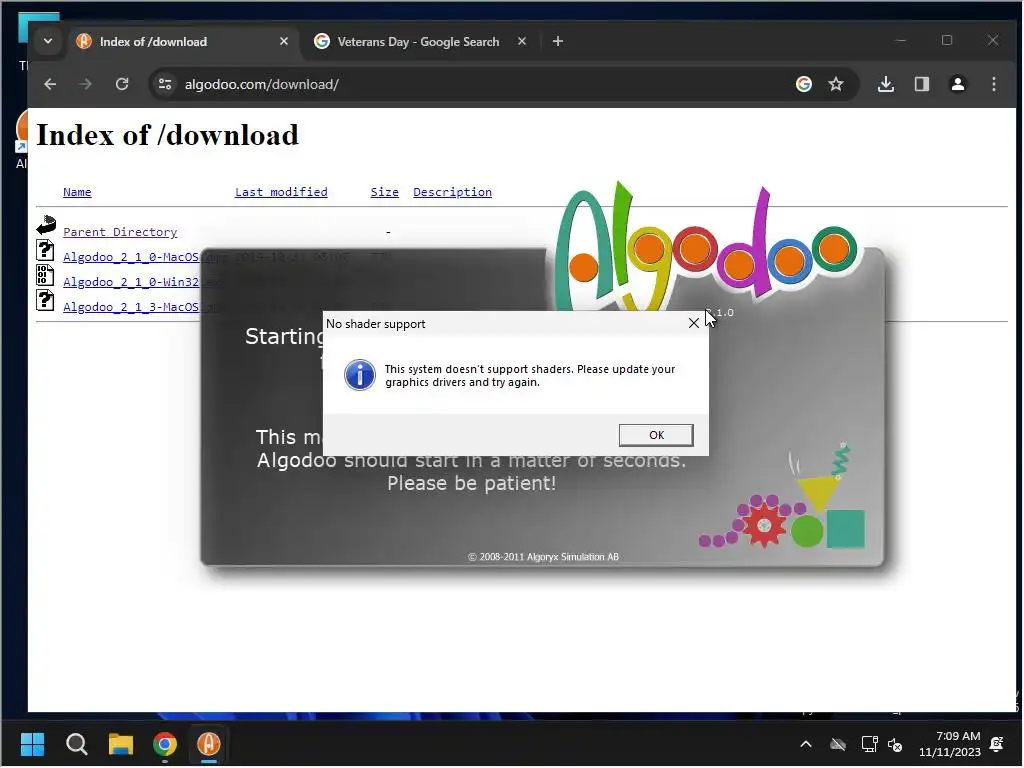Click the cloud sync tray icon
Image resolution: width=1024 pixels, height=768 pixels.
pyautogui.click(x=838, y=744)
